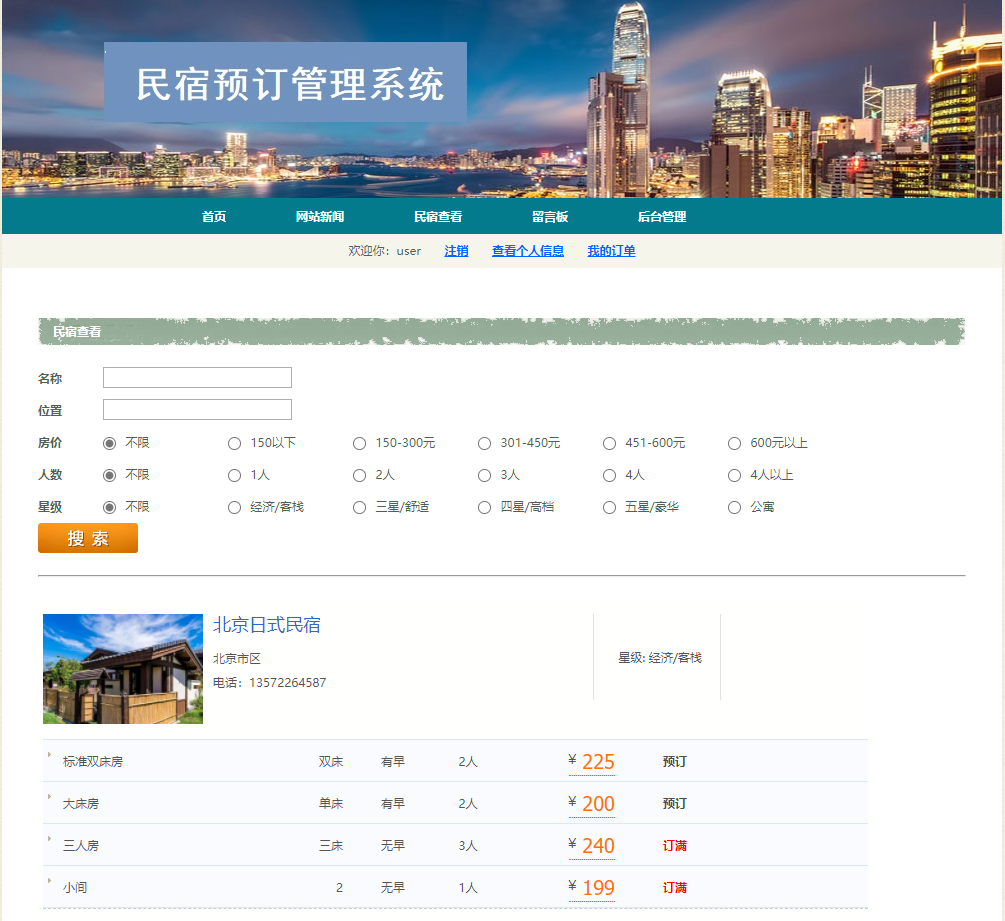
Task: Select the "301-450元" price range option
Action: pos(484,443)
